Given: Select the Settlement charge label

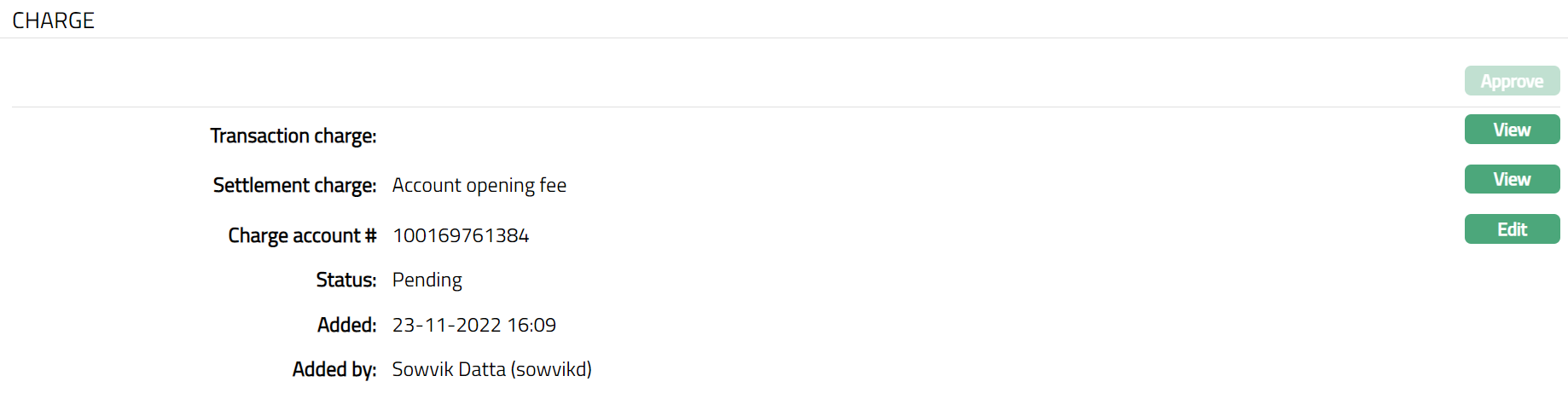Looking at the screenshot, I should pos(294,186).
